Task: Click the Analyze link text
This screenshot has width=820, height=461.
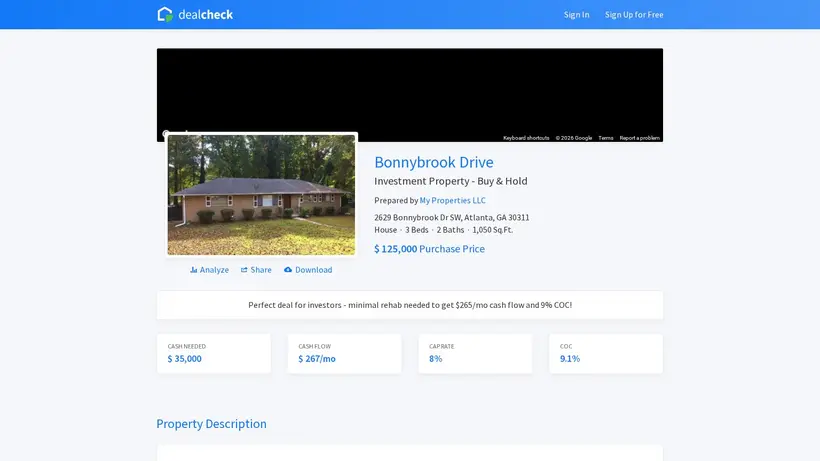Action: pyautogui.click(x=214, y=270)
